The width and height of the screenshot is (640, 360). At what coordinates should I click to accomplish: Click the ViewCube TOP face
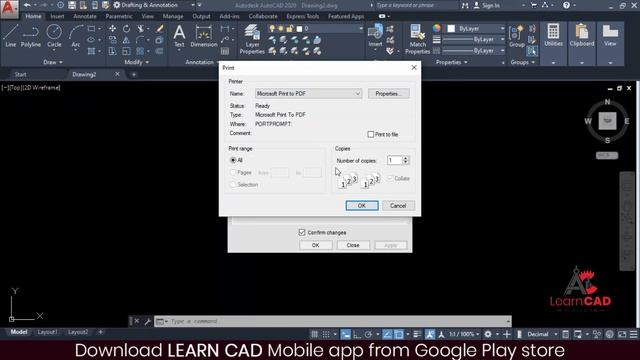(607, 121)
